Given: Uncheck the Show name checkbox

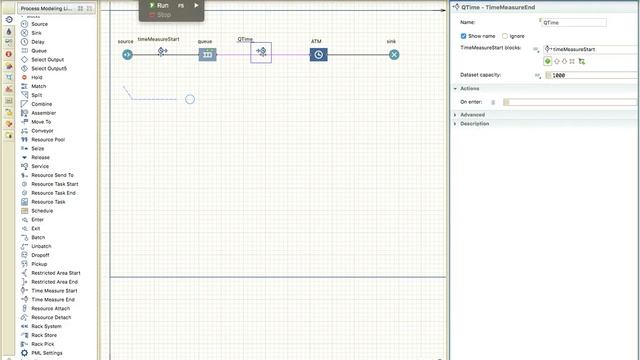Looking at the screenshot, I should pos(463,36).
